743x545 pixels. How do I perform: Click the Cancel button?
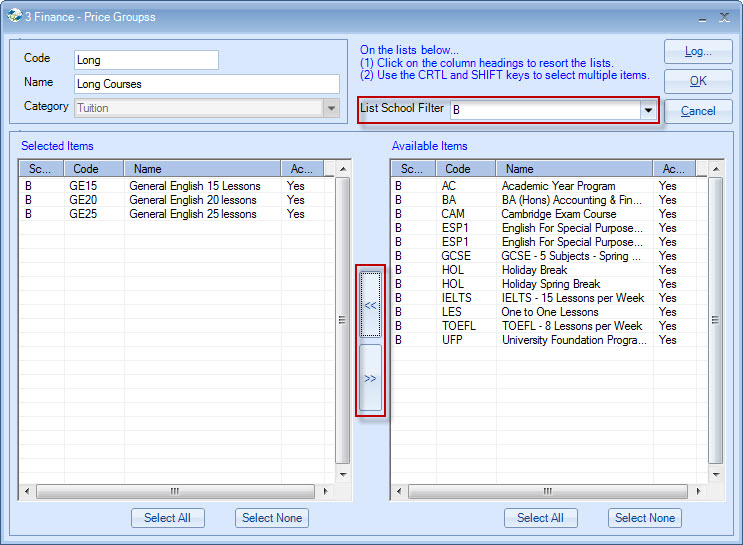coord(698,111)
